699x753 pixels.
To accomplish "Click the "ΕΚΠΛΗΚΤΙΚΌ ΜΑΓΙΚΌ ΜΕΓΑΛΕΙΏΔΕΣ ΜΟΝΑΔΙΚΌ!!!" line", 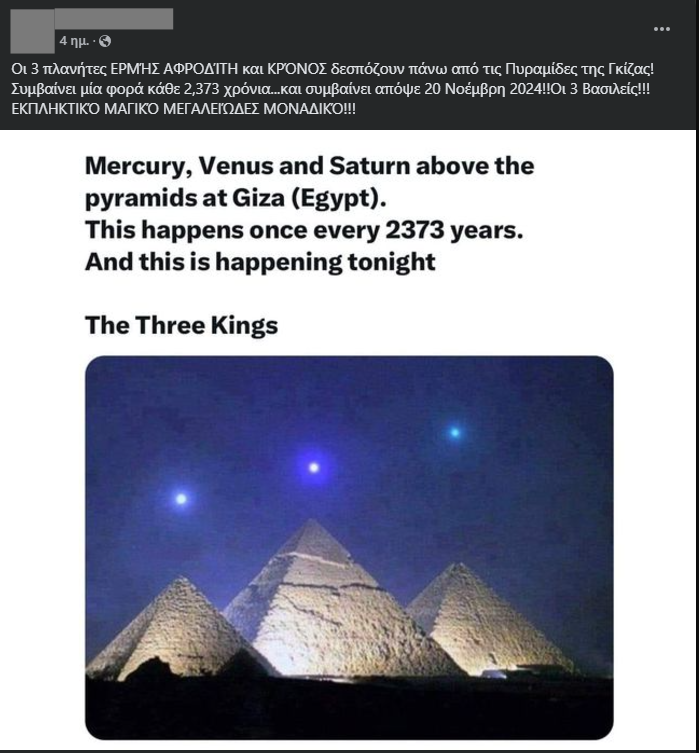I will click(x=183, y=109).
